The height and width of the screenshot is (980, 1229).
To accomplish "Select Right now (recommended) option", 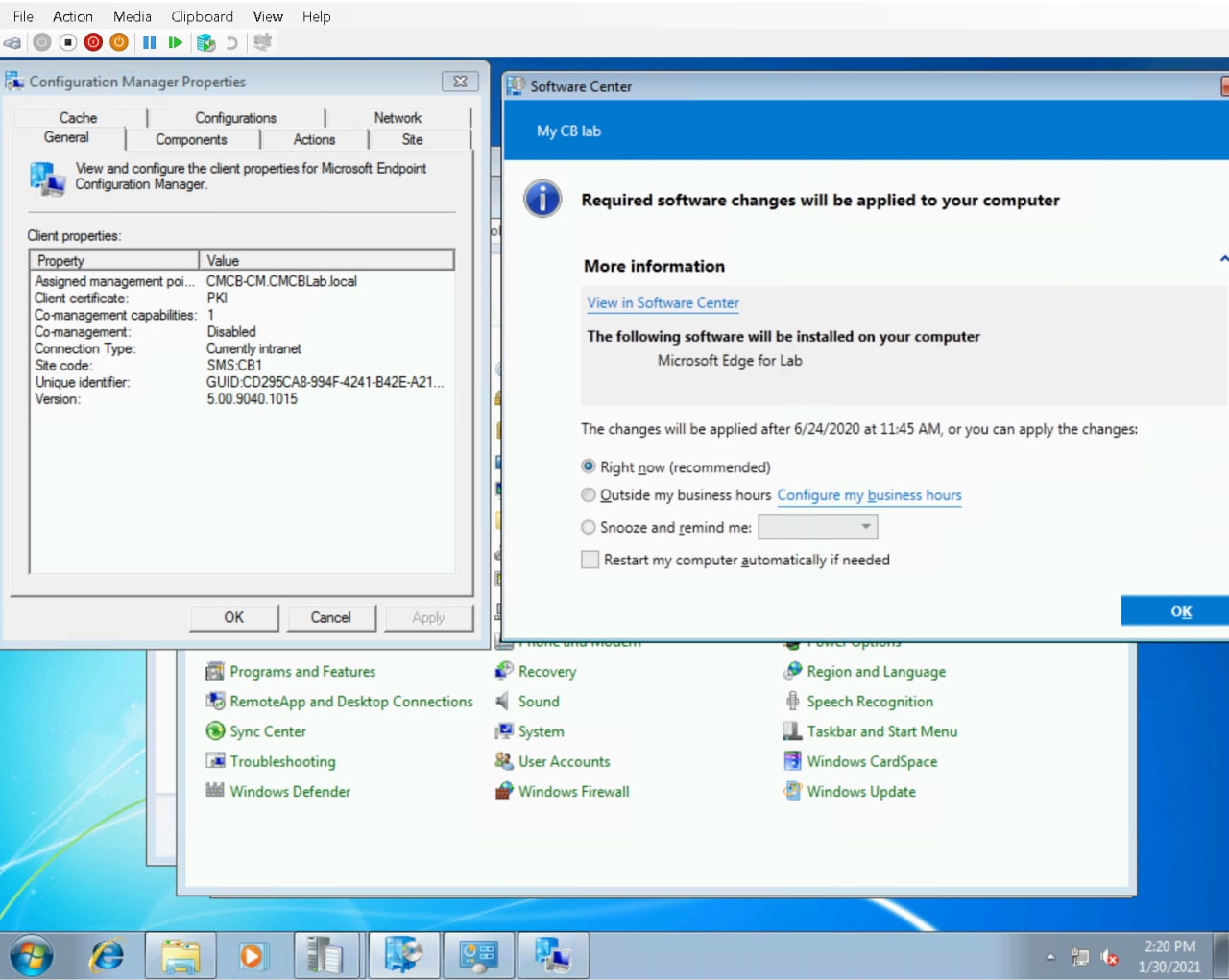I will click(x=589, y=466).
